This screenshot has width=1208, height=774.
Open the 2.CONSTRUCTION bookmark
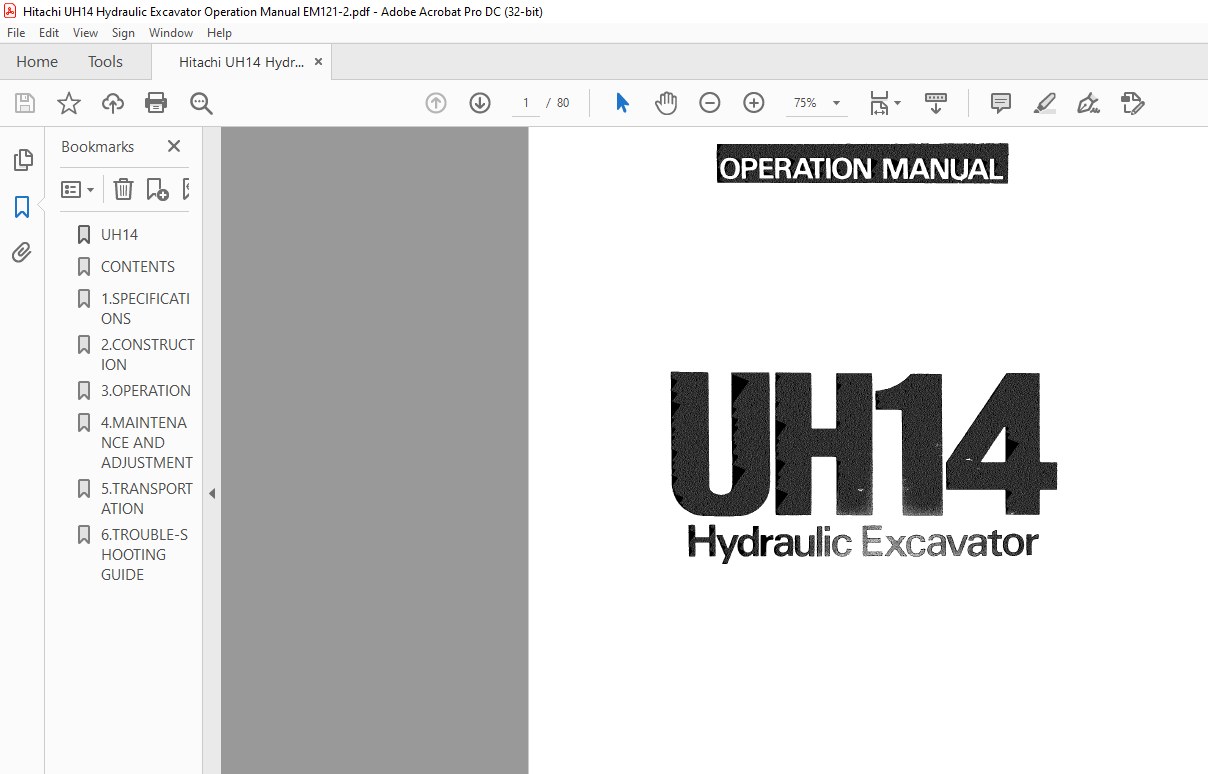[148, 355]
